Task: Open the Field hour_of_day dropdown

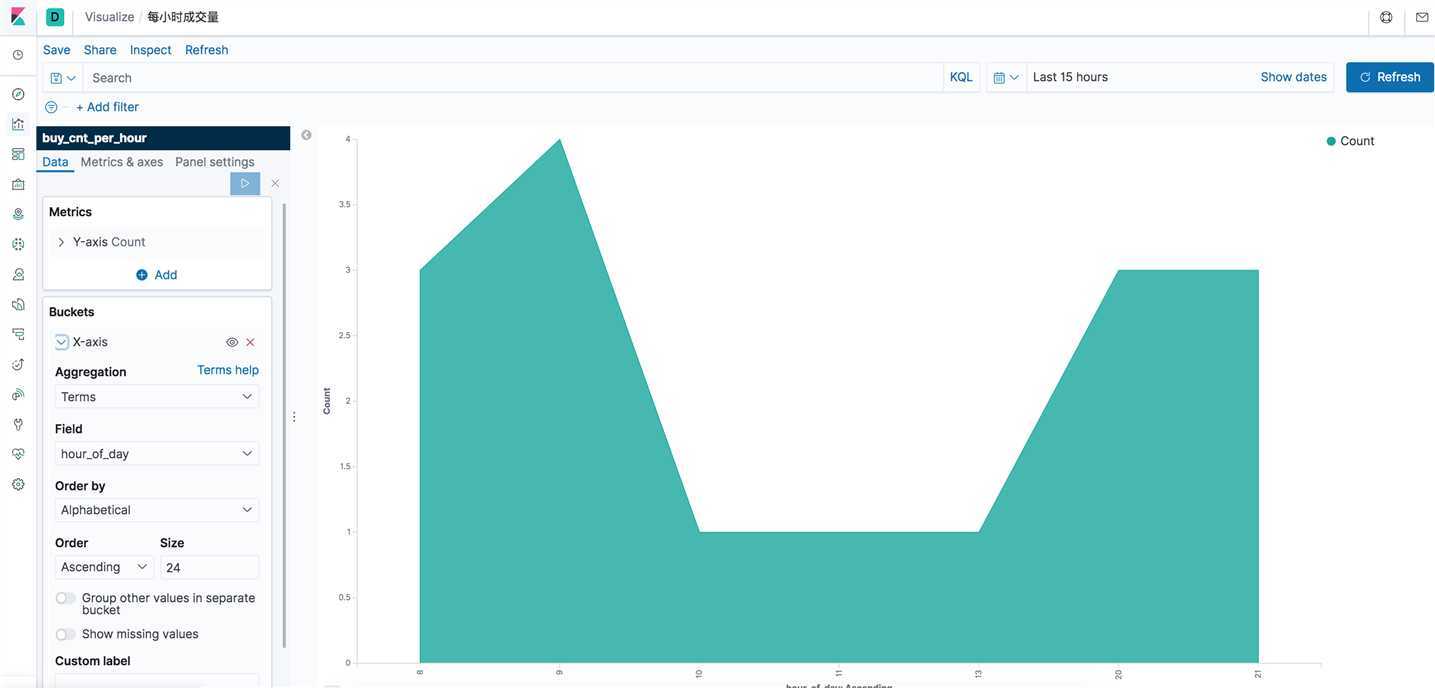Action: (x=157, y=454)
